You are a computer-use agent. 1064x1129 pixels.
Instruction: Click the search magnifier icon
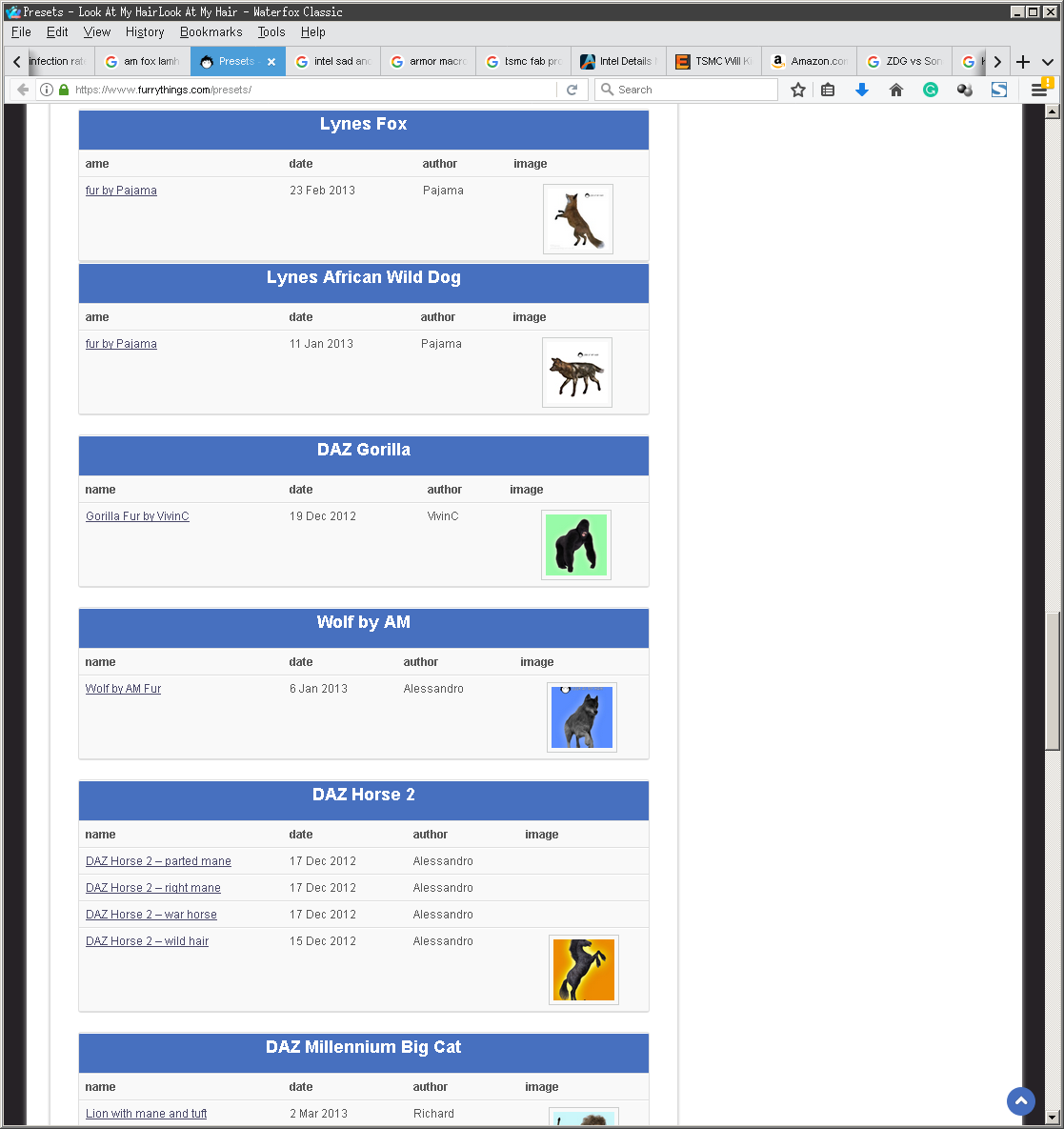pyautogui.click(x=608, y=90)
